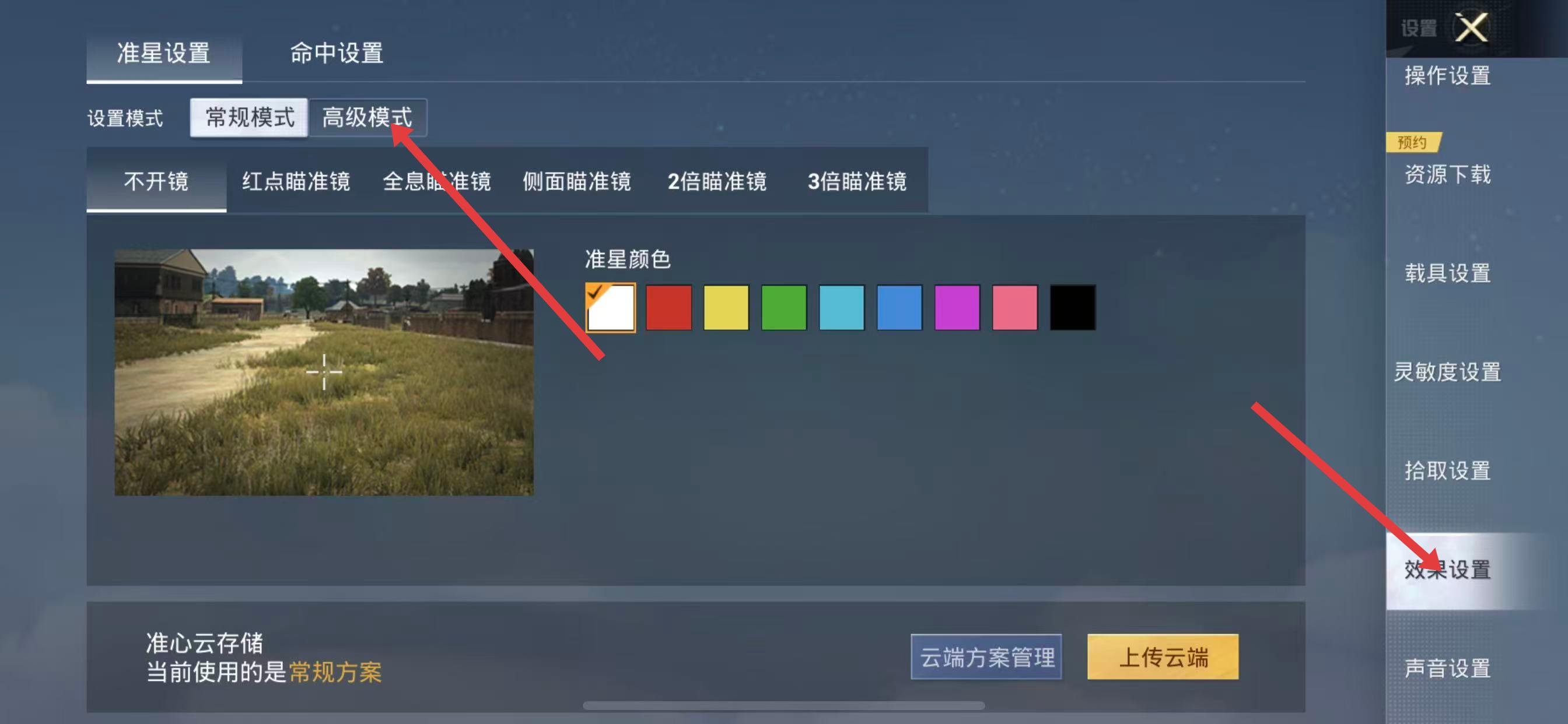Viewport: 1568px width, 724px height.
Task: Open 灵敏度设置 in the sidebar
Action: pos(1447,372)
